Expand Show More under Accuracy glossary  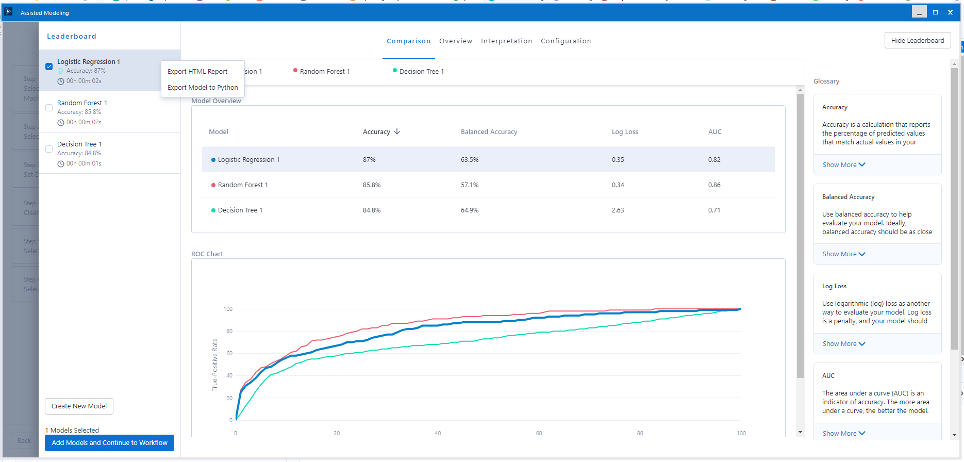point(843,163)
